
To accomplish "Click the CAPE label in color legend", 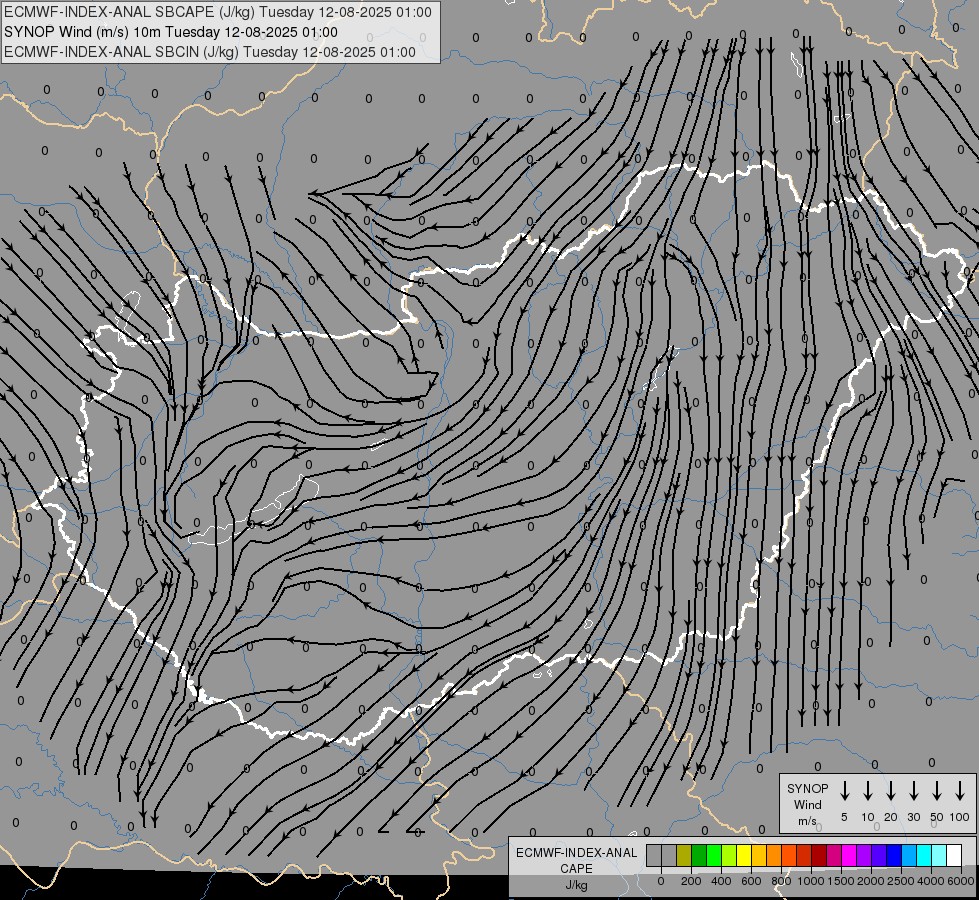I will click(x=576, y=868).
